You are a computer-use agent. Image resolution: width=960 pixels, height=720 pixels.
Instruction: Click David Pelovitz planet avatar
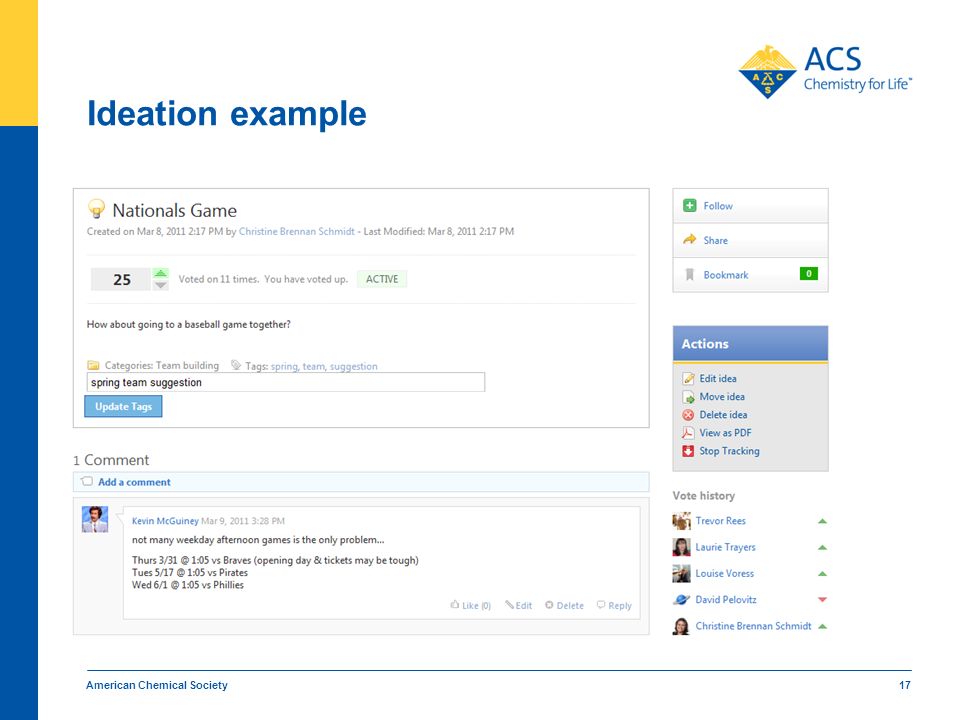681,600
